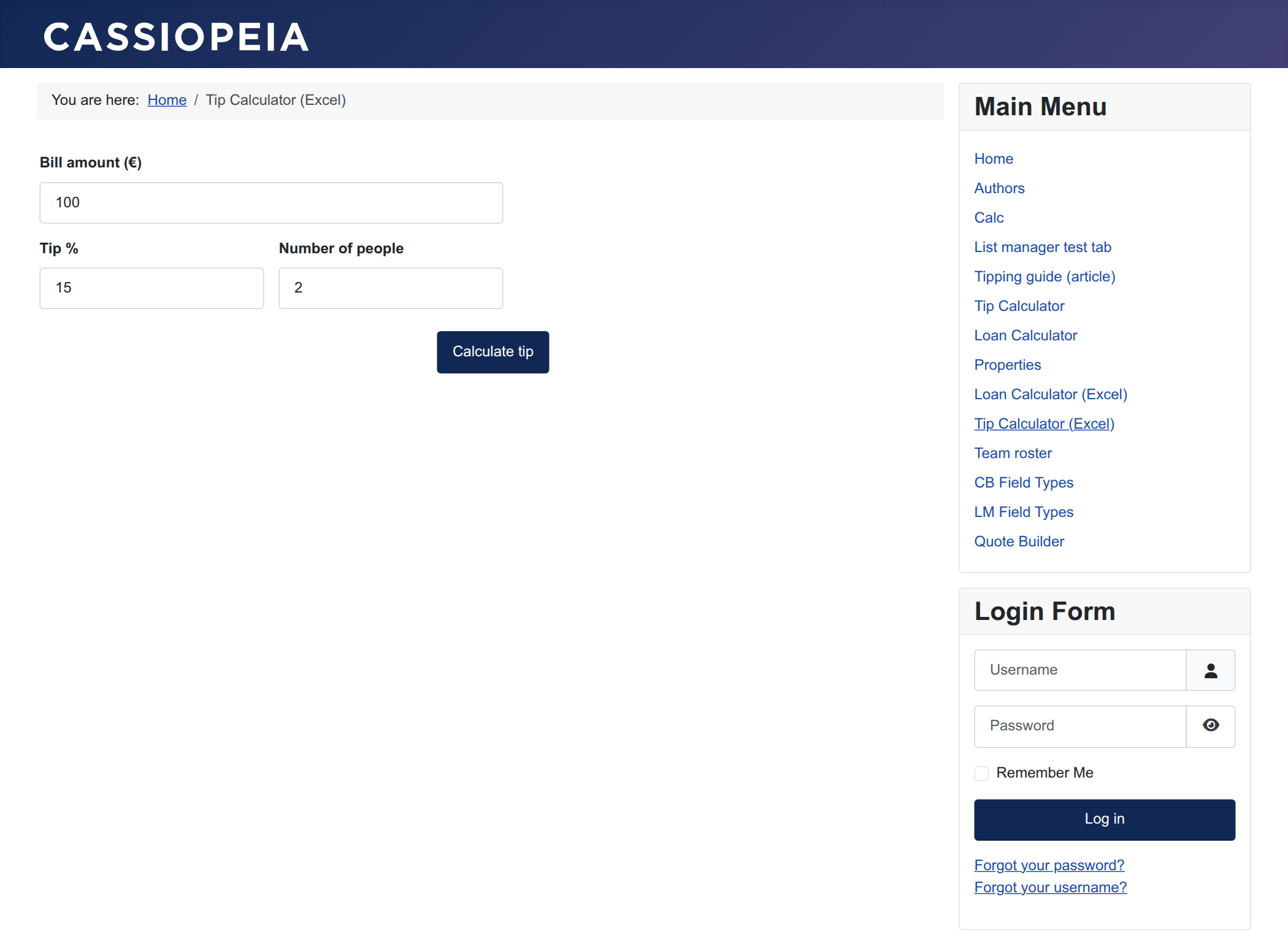Click the Tip % label
Screen dimensions: 1288x945
(x=59, y=248)
